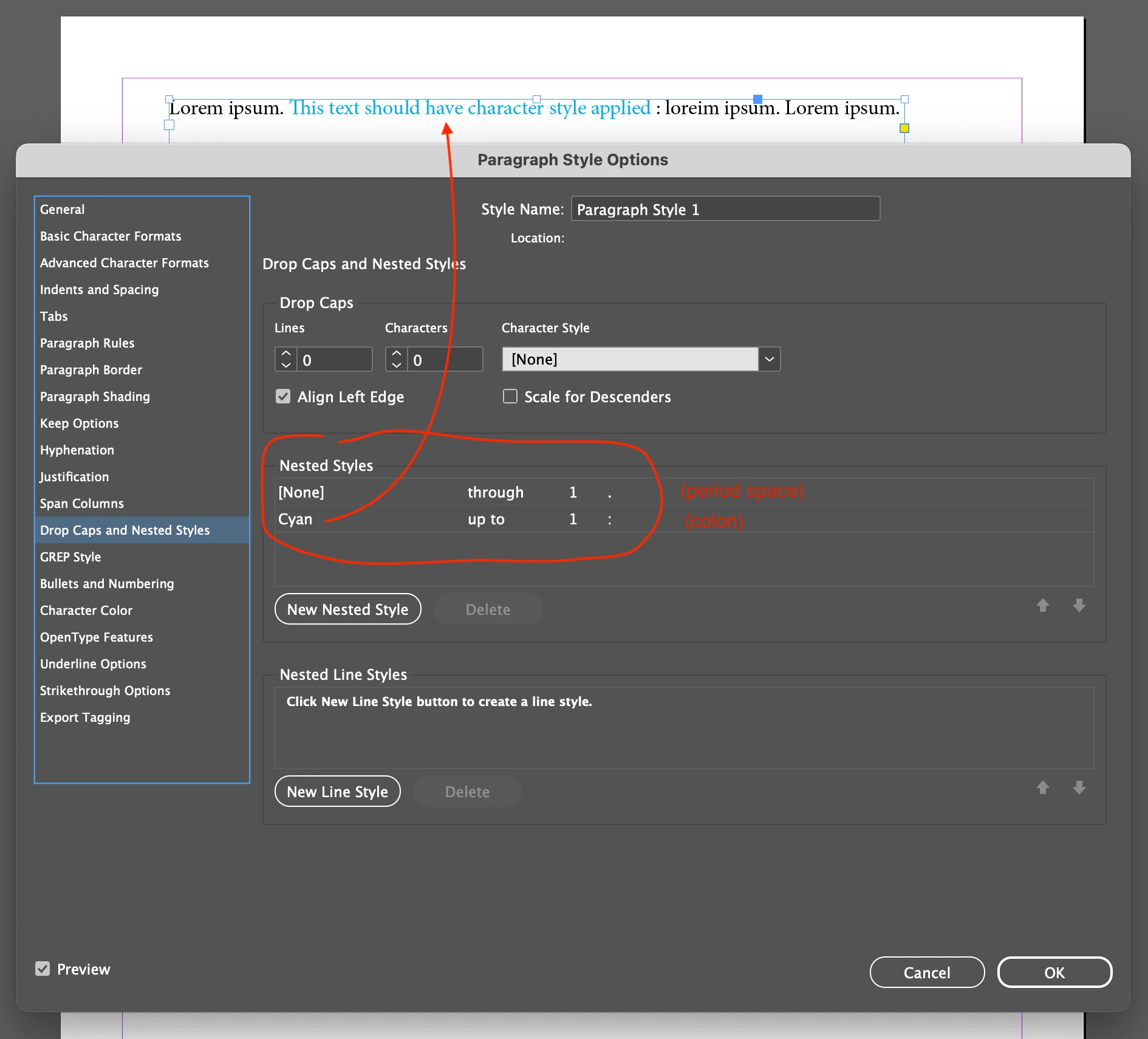Image resolution: width=1148 pixels, height=1039 pixels.
Task: Open the Drop Caps Character Style dropdown
Action: [x=641, y=359]
